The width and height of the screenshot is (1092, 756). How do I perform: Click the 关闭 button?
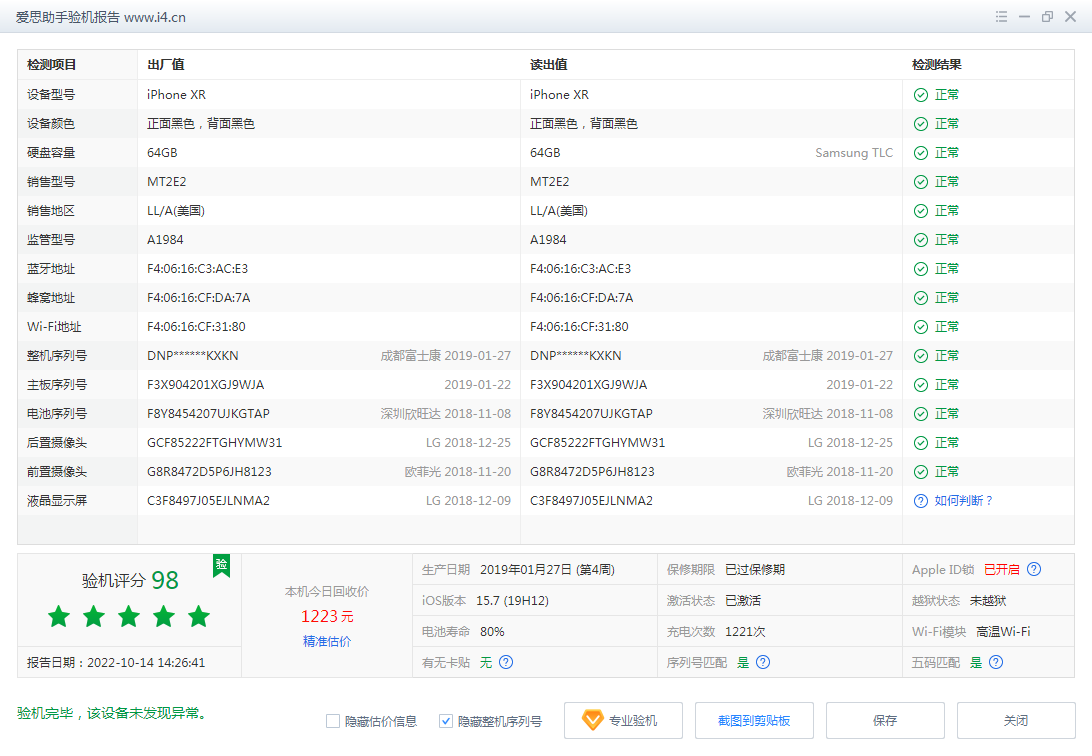tap(1016, 720)
